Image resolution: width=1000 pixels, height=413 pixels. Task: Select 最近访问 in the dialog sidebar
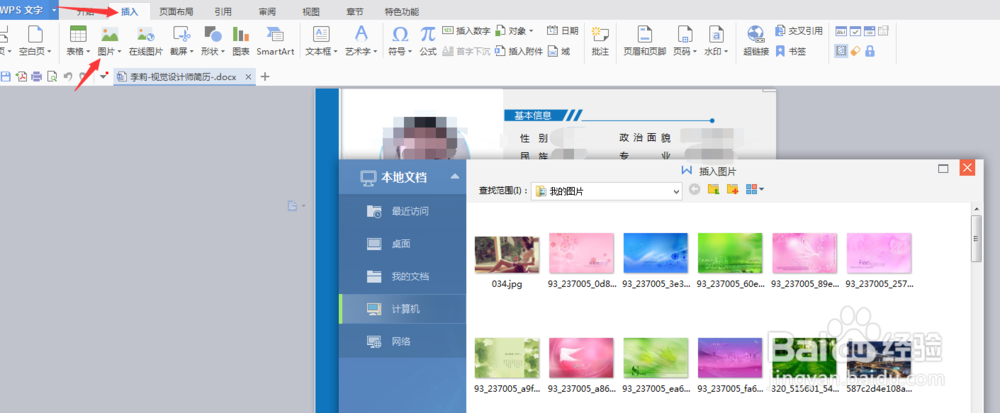(402, 212)
